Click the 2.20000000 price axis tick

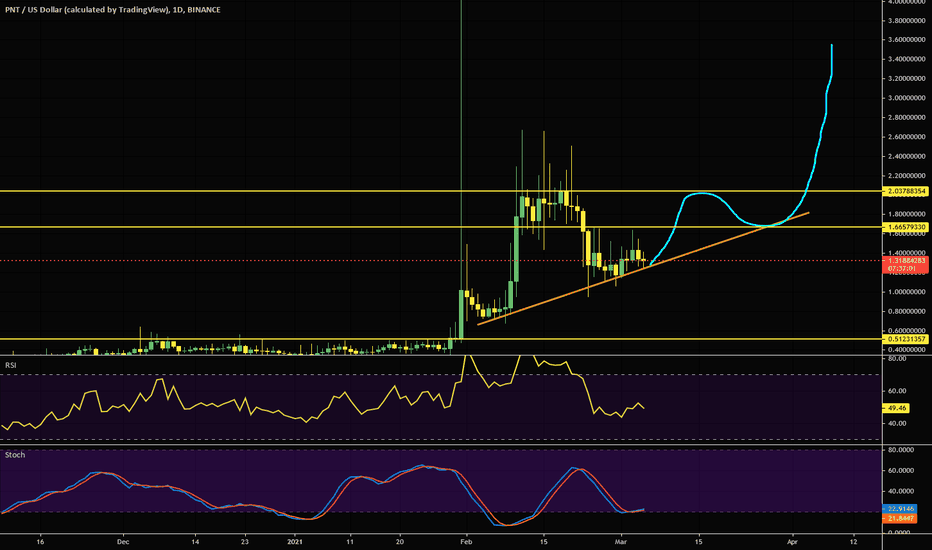pos(906,176)
